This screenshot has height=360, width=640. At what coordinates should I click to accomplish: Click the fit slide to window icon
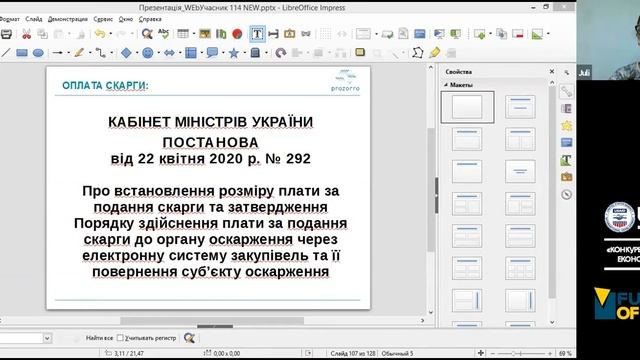[x=481, y=353]
